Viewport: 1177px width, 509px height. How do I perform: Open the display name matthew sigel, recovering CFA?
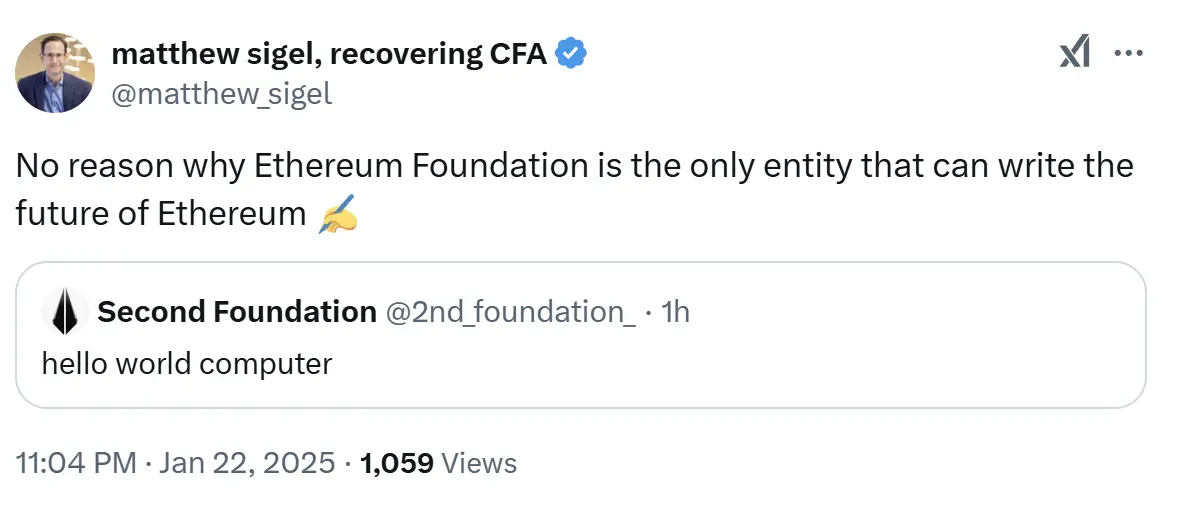tap(329, 54)
